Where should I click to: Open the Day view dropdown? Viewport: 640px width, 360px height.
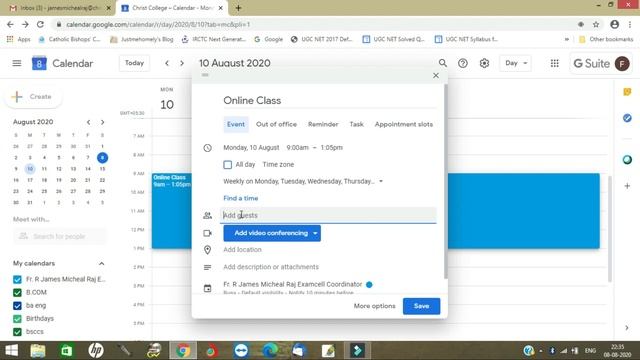click(x=516, y=63)
